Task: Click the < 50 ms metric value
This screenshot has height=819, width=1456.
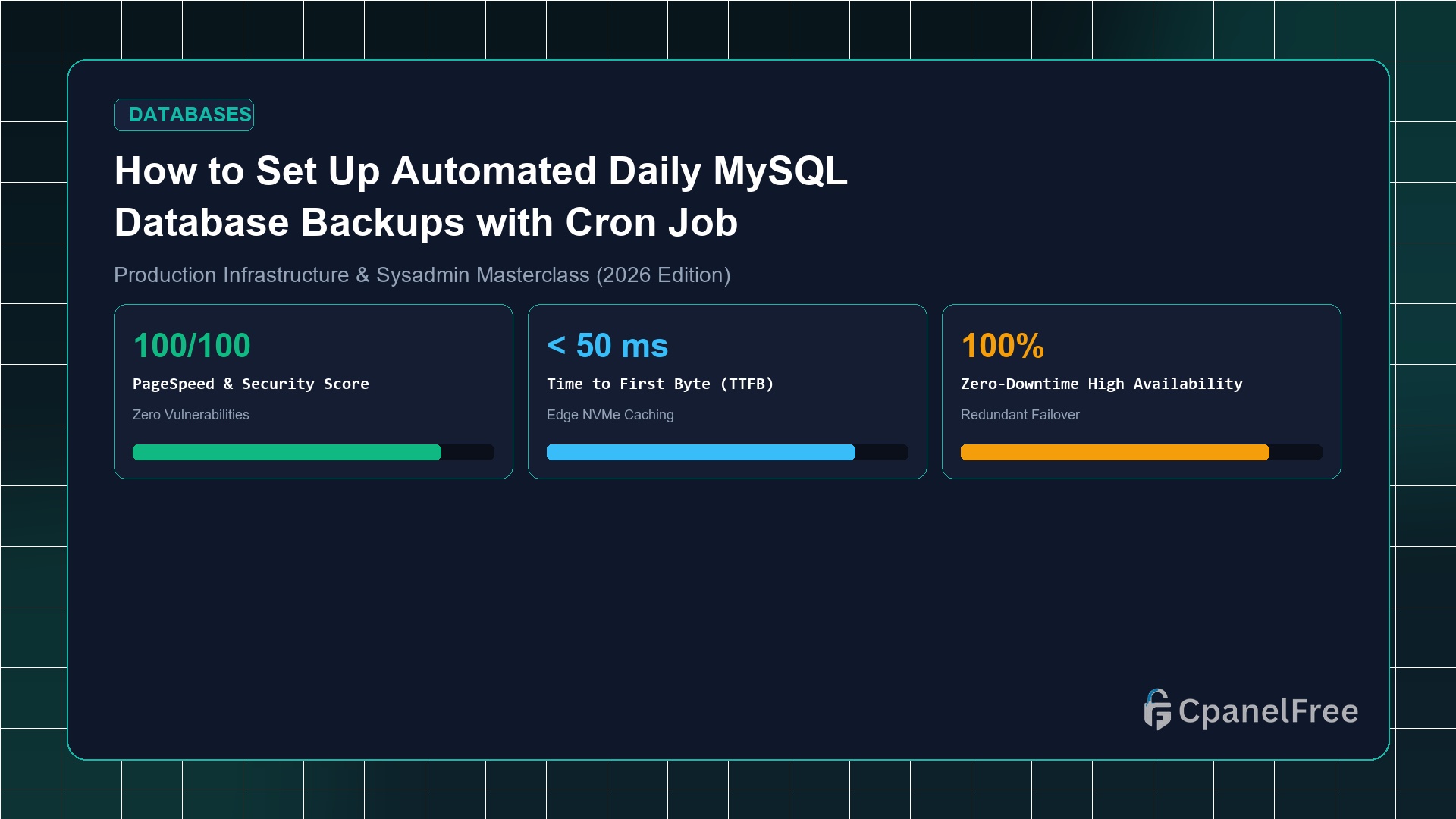Action: (x=607, y=346)
